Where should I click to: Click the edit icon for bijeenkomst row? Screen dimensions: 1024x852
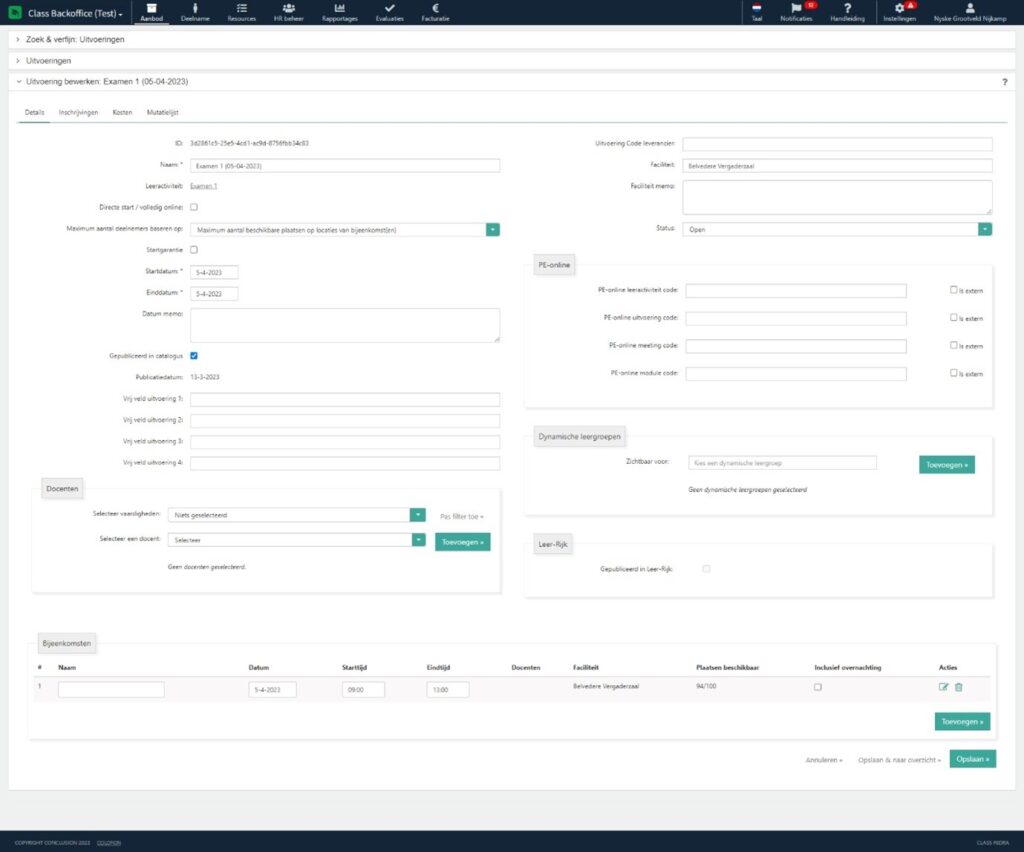[943, 687]
